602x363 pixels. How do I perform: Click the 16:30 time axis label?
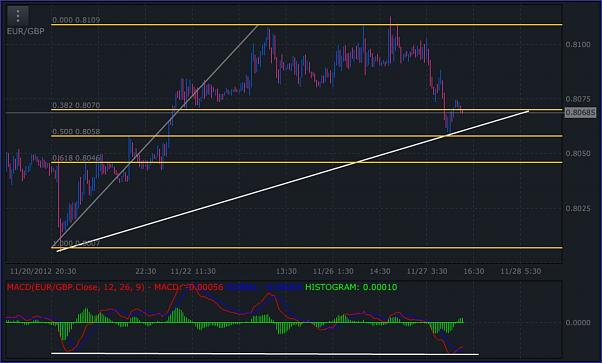pyautogui.click(x=474, y=271)
